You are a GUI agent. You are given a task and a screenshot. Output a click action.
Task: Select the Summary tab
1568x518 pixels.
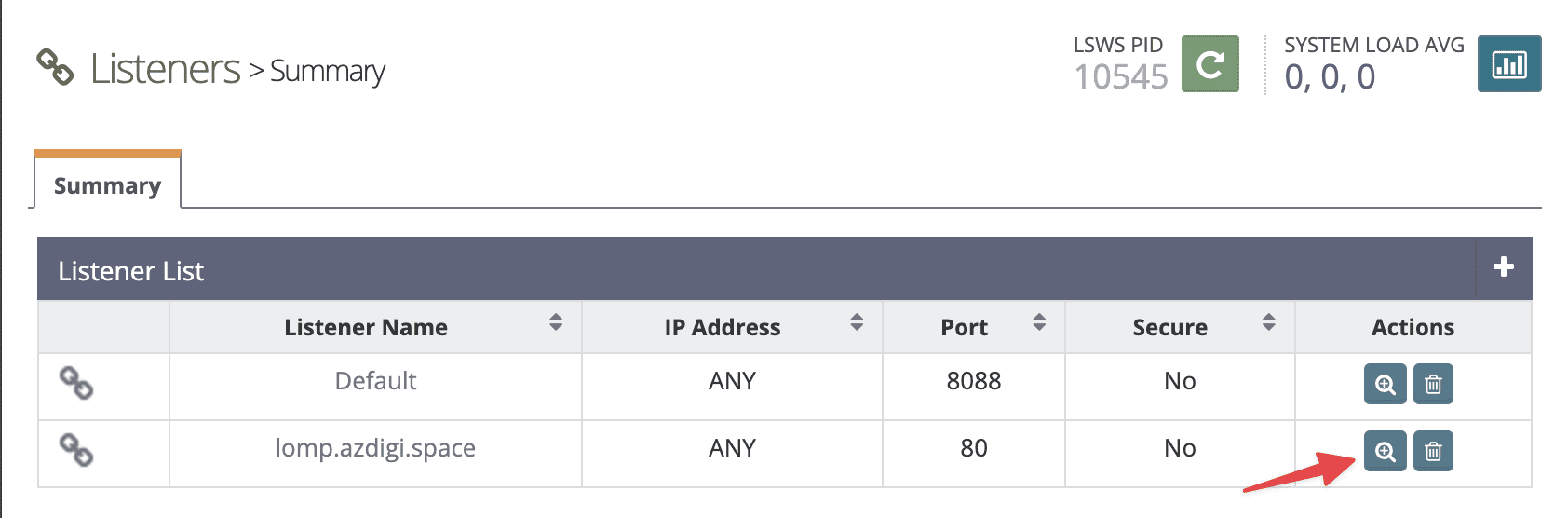(x=107, y=185)
